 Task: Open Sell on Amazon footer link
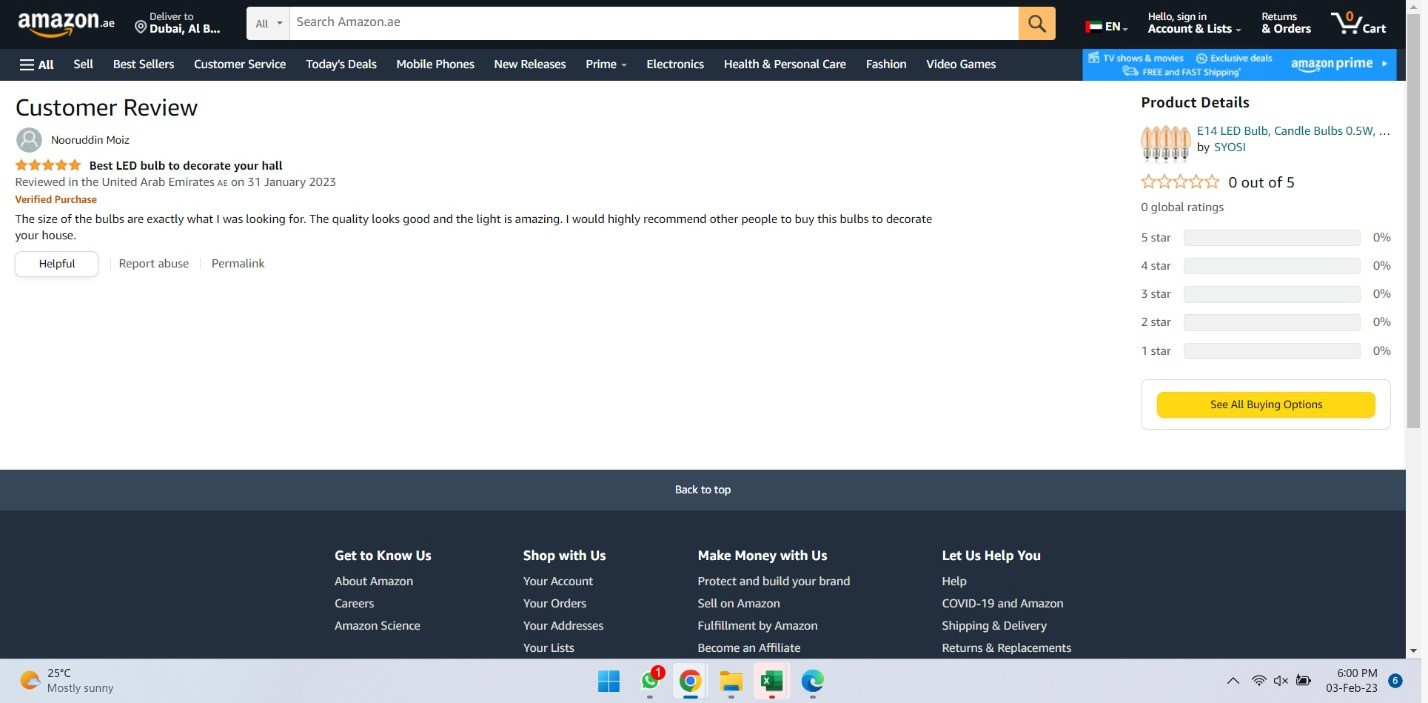coord(739,604)
